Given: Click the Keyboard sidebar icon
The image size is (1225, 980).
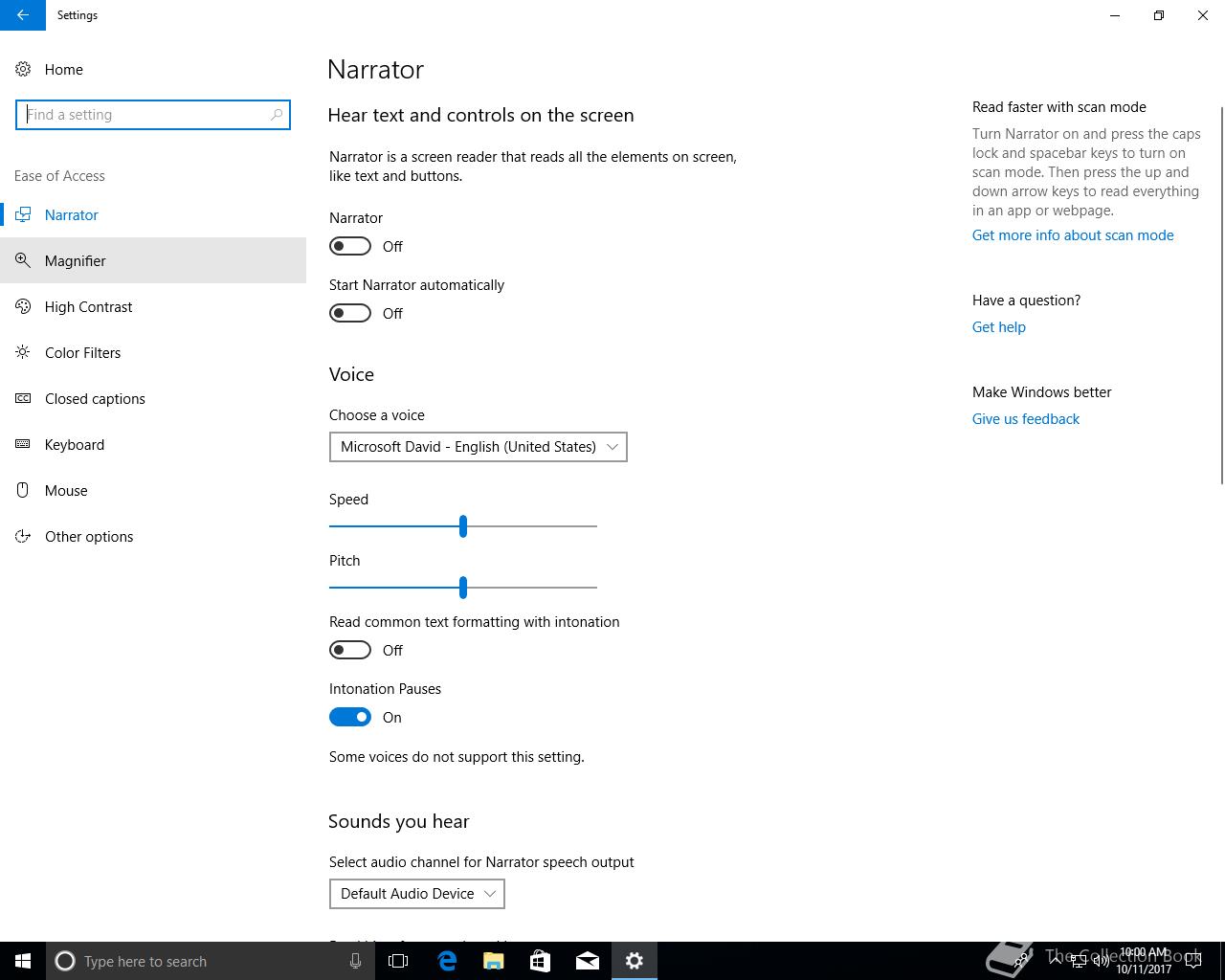Looking at the screenshot, I should coord(23,444).
